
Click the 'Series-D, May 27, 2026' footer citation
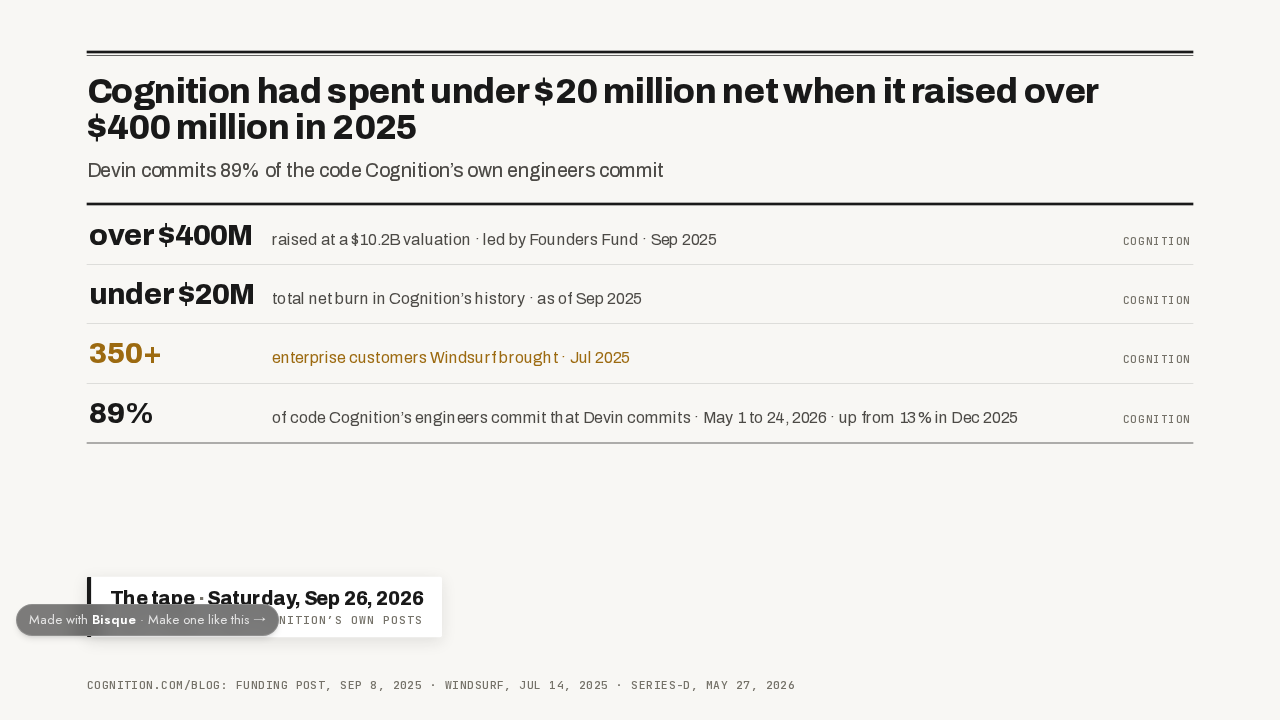713,686
